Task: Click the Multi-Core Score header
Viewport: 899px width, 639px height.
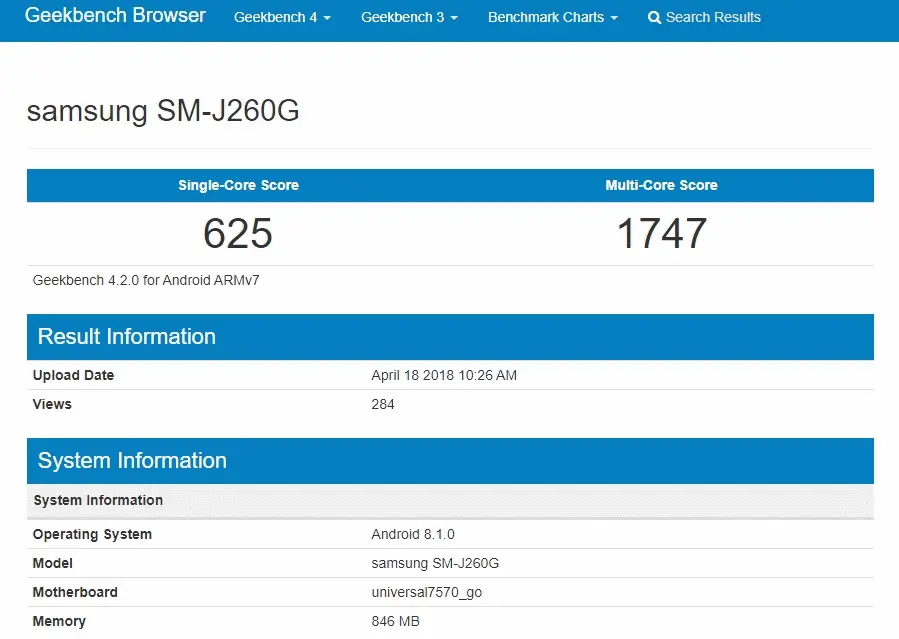Action: click(662, 185)
